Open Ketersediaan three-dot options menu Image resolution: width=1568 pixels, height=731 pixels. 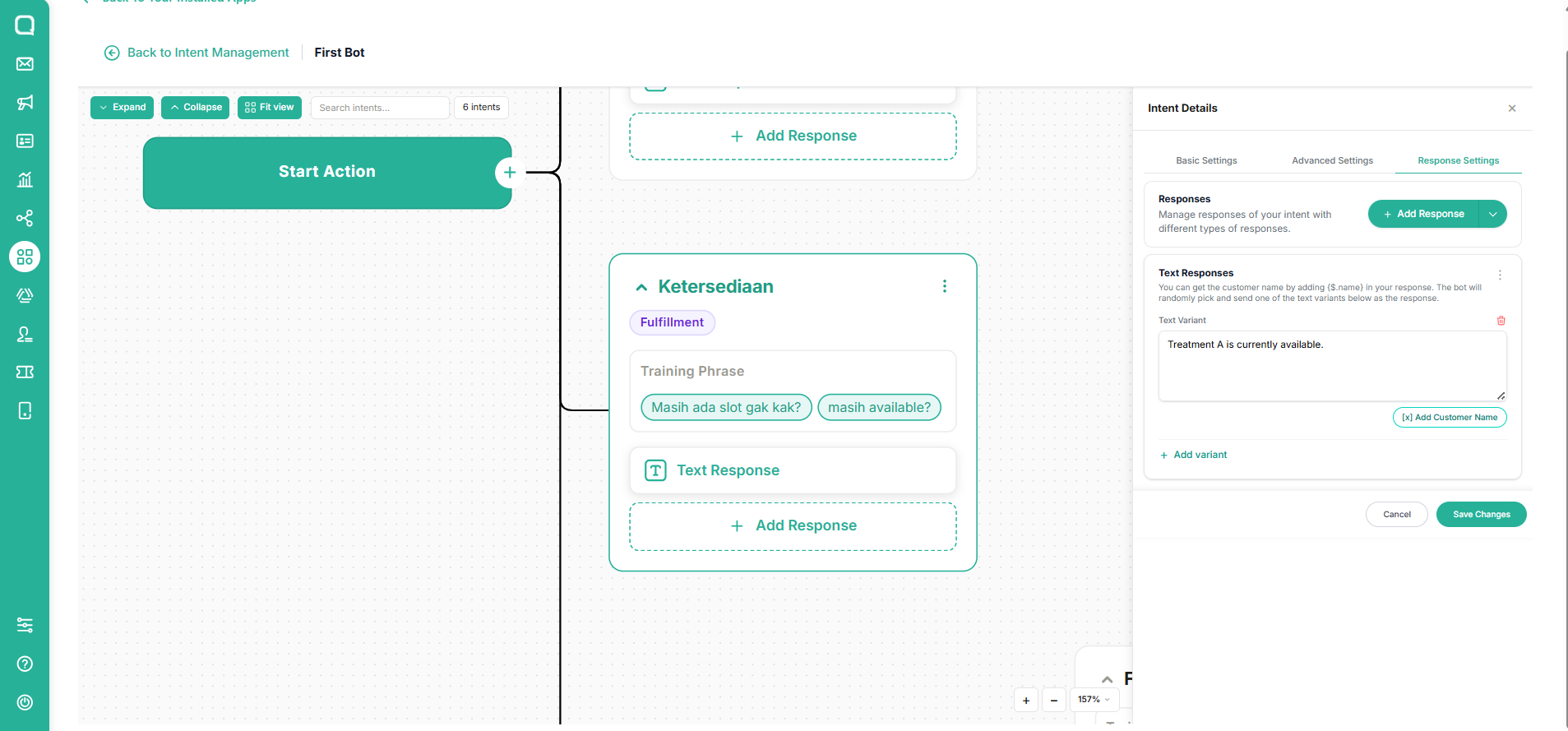coord(945,286)
